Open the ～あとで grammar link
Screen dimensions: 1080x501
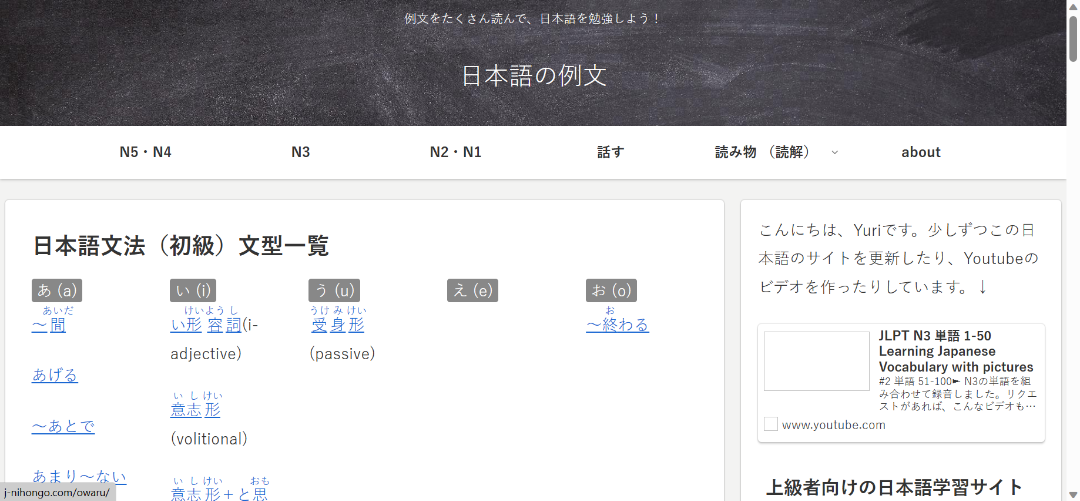point(63,427)
